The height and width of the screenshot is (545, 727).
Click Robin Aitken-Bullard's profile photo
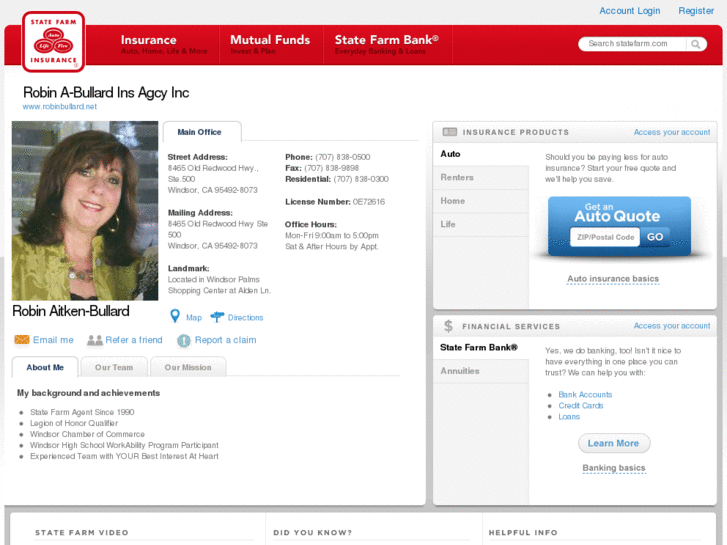pyautogui.click(x=85, y=211)
